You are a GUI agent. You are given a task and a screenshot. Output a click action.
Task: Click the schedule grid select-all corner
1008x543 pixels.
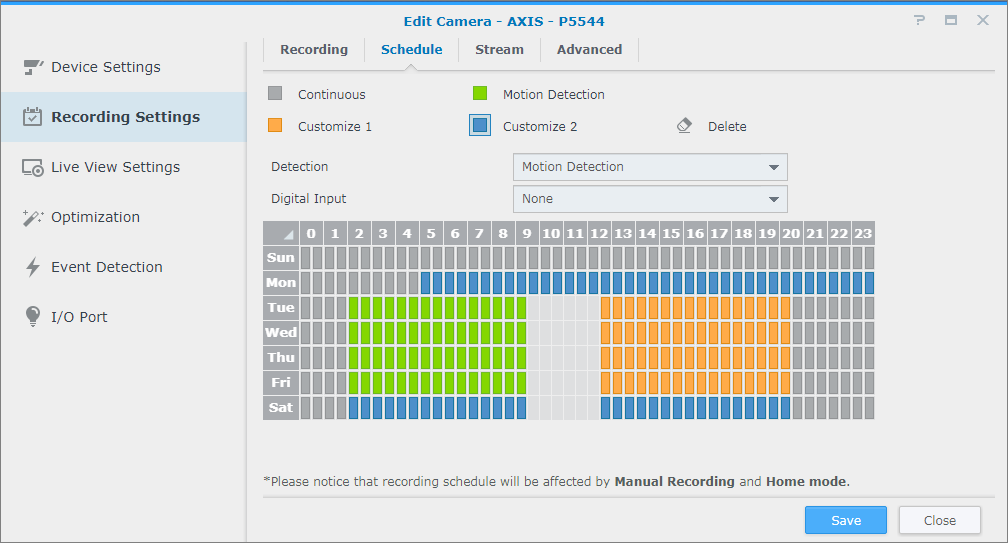(x=281, y=233)
